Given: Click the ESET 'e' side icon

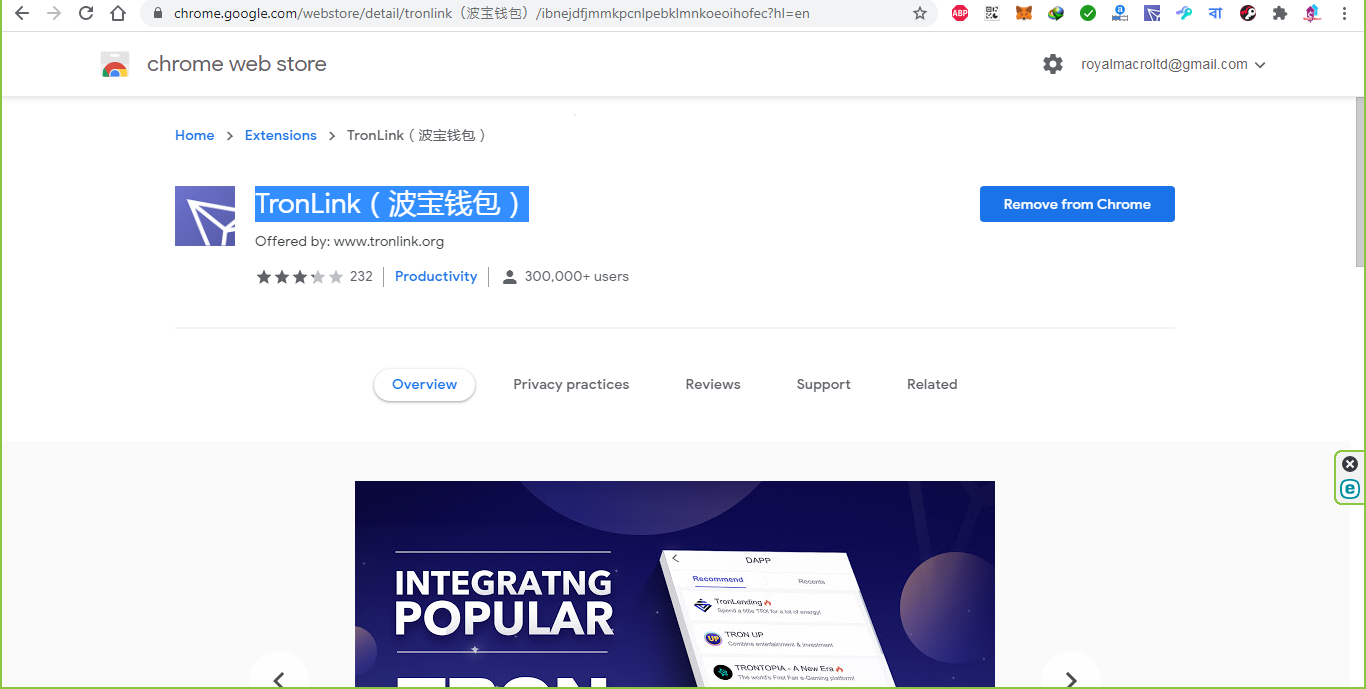Looking at the screenshot, I should pos(1350,489).
